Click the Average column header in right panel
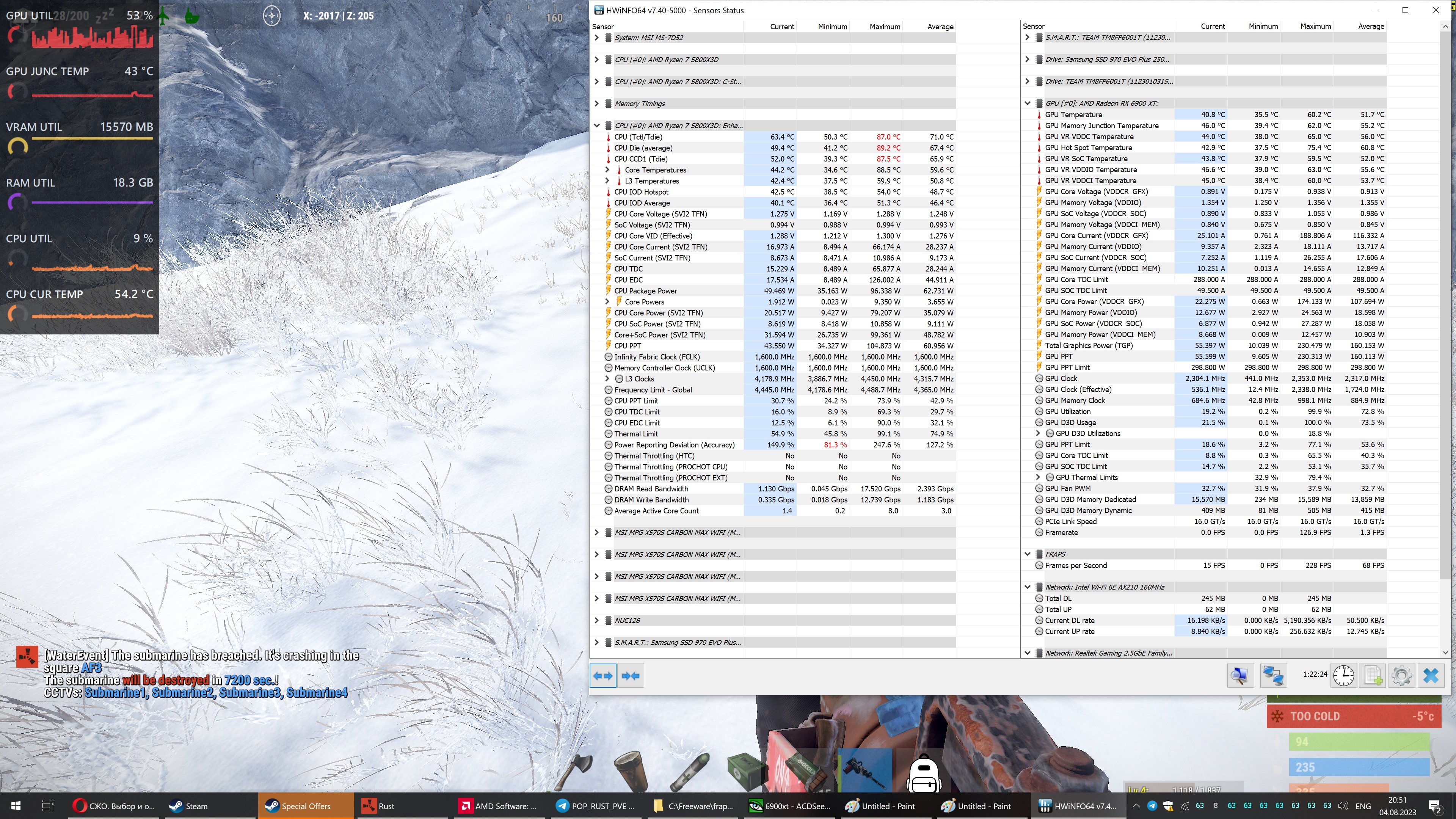This screenshot has width=1456, height=819. tap(1371, 26)
